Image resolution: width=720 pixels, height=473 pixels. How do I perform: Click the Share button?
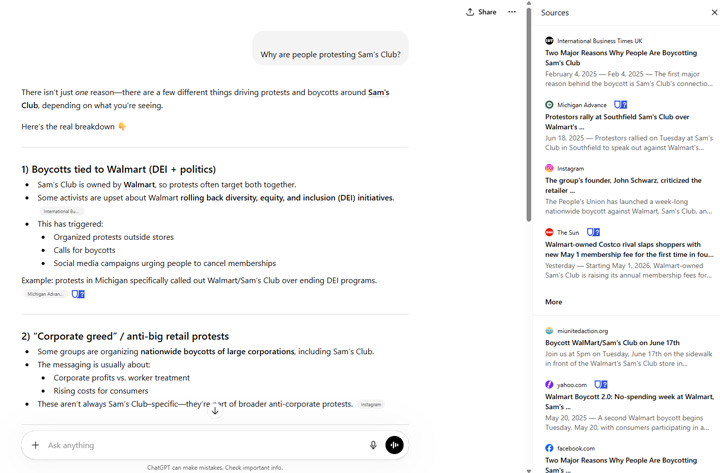click(481, 12)
